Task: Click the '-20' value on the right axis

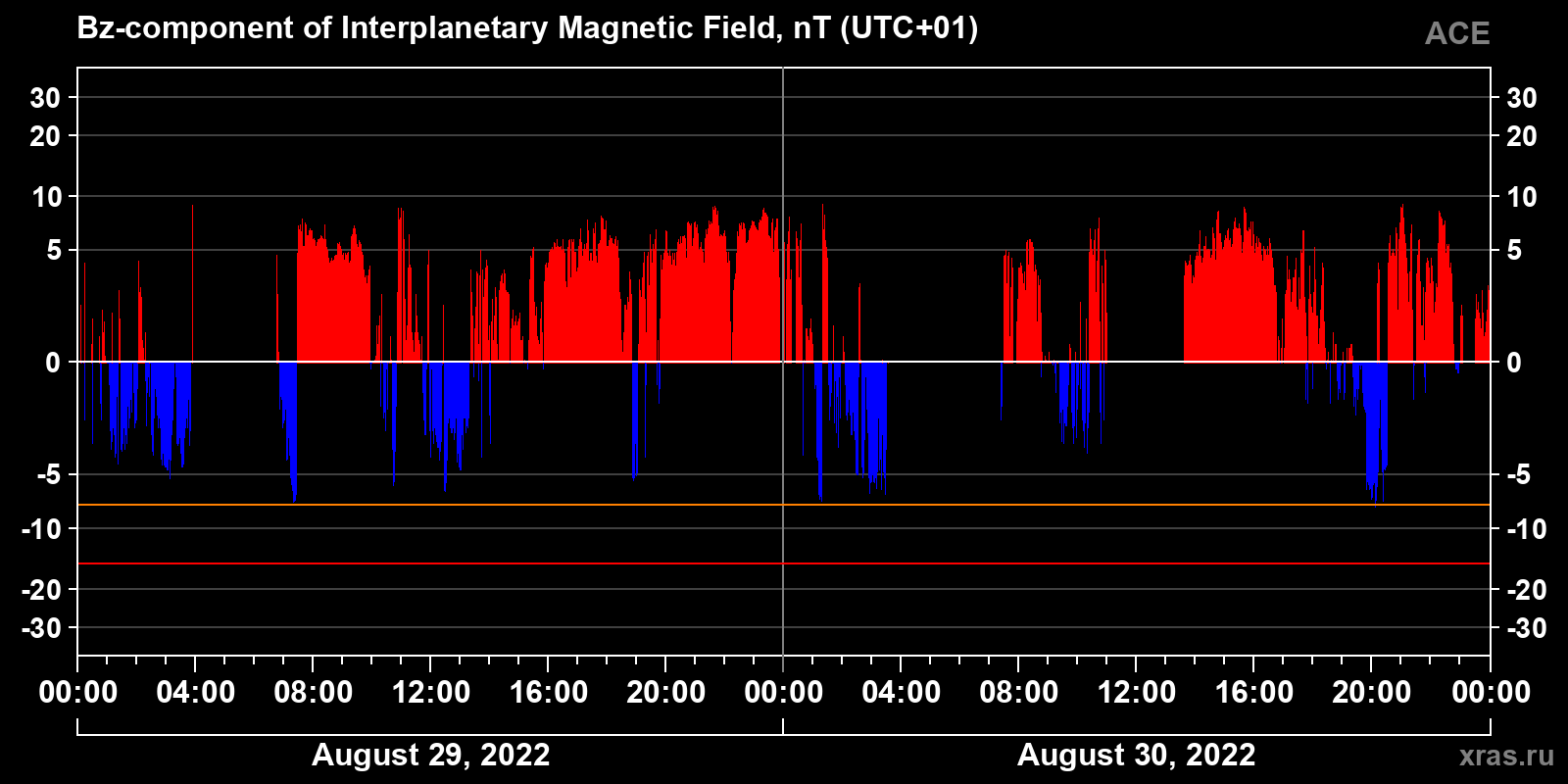Action: click(1527, 590)
